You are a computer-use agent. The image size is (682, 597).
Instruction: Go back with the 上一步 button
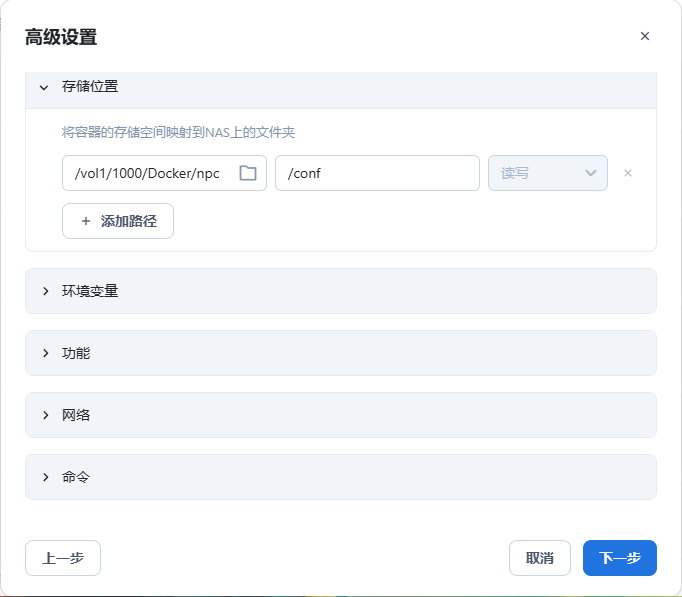coord(63,558)
